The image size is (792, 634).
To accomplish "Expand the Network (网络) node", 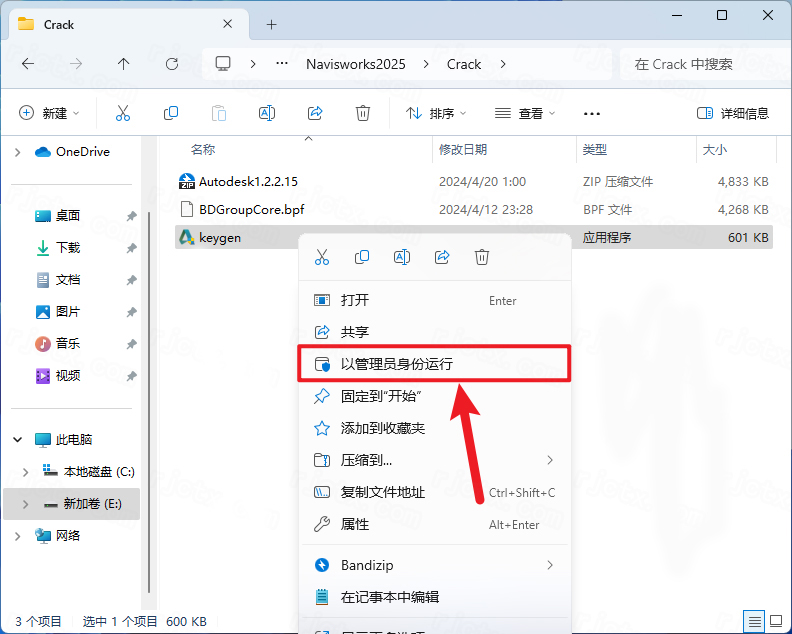I will [18, 536].
